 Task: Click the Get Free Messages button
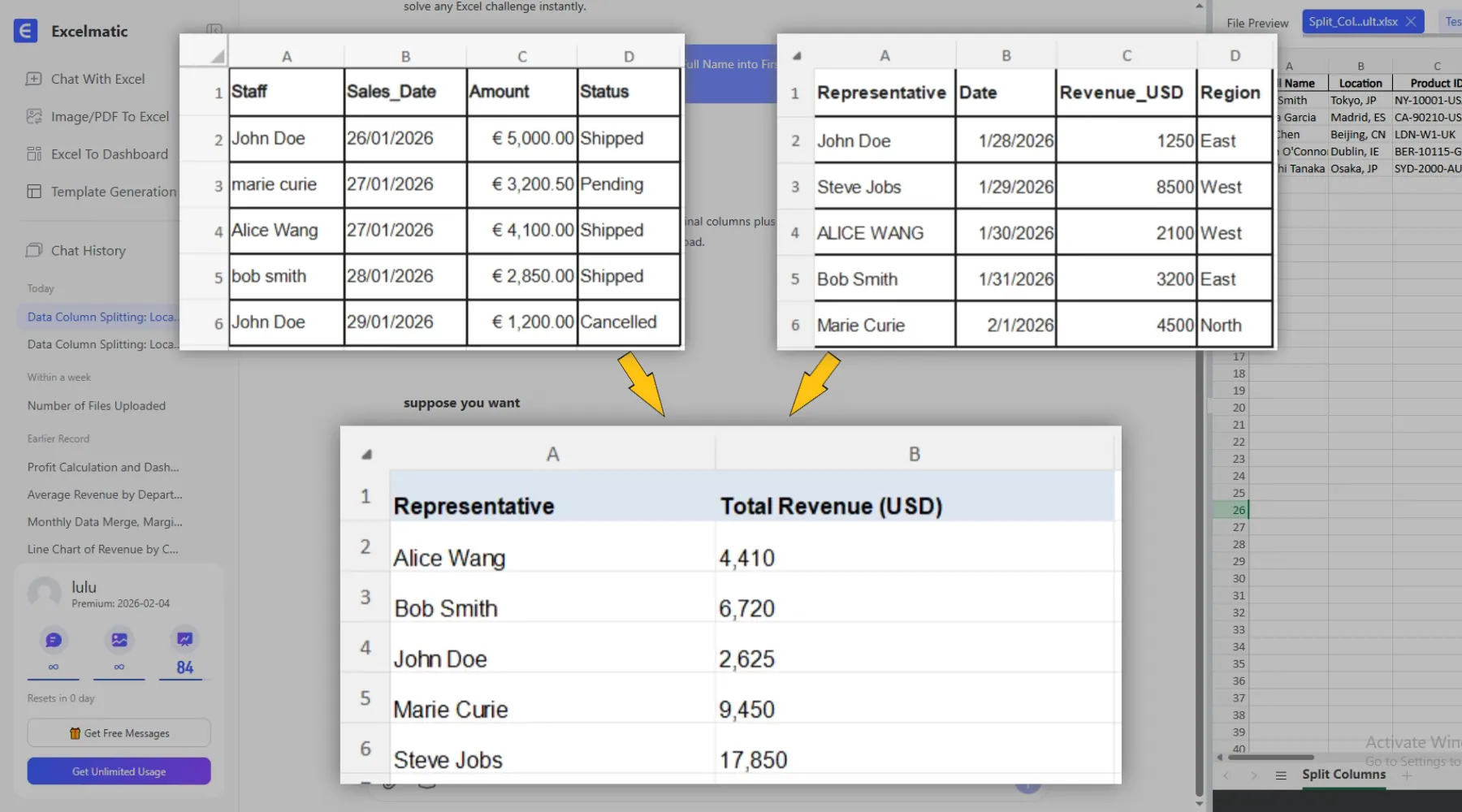click(119, 733)
